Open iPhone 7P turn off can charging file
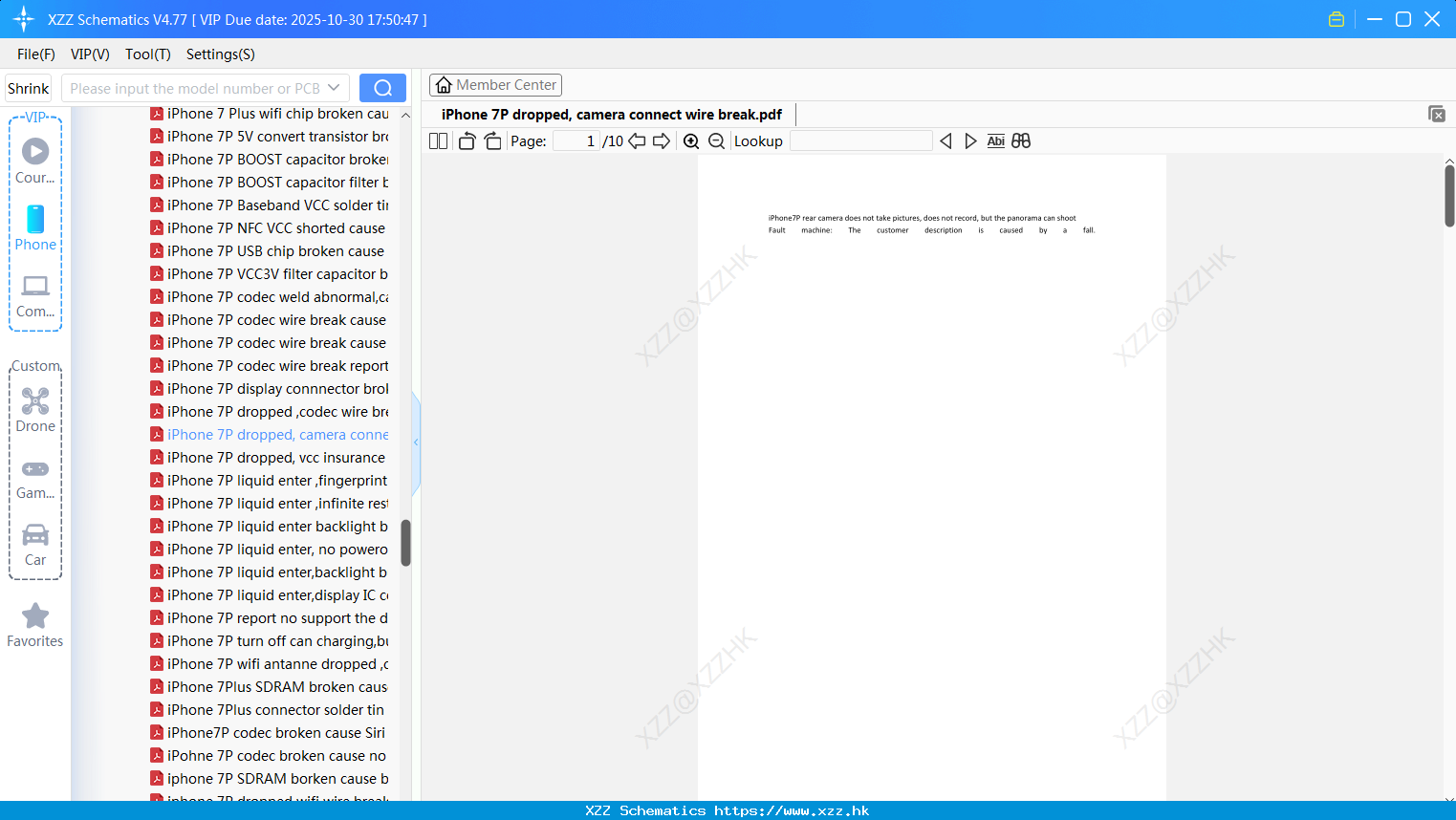 269,641
